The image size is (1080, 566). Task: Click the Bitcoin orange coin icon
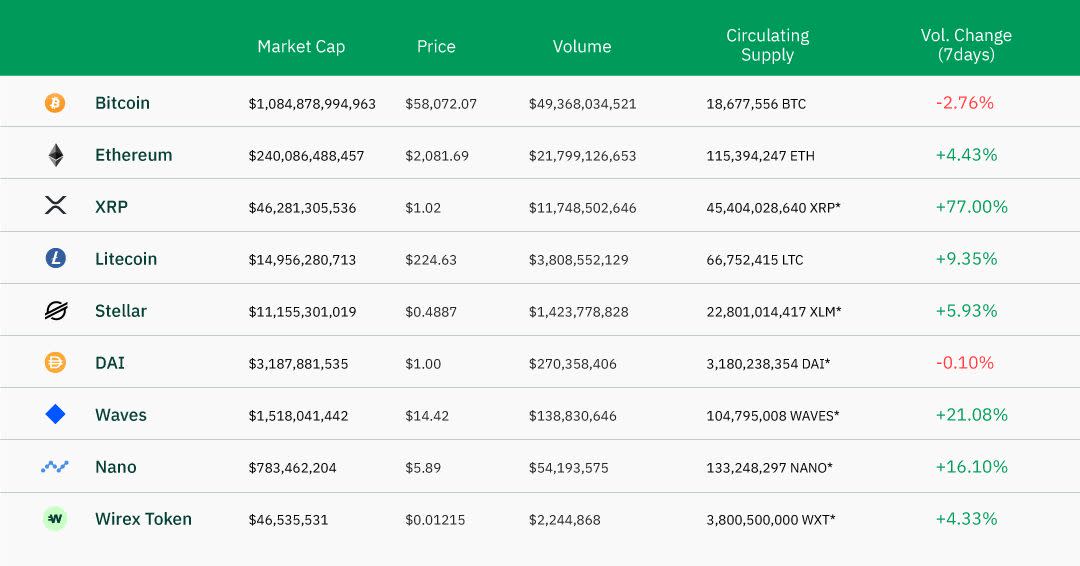[55, 103]
